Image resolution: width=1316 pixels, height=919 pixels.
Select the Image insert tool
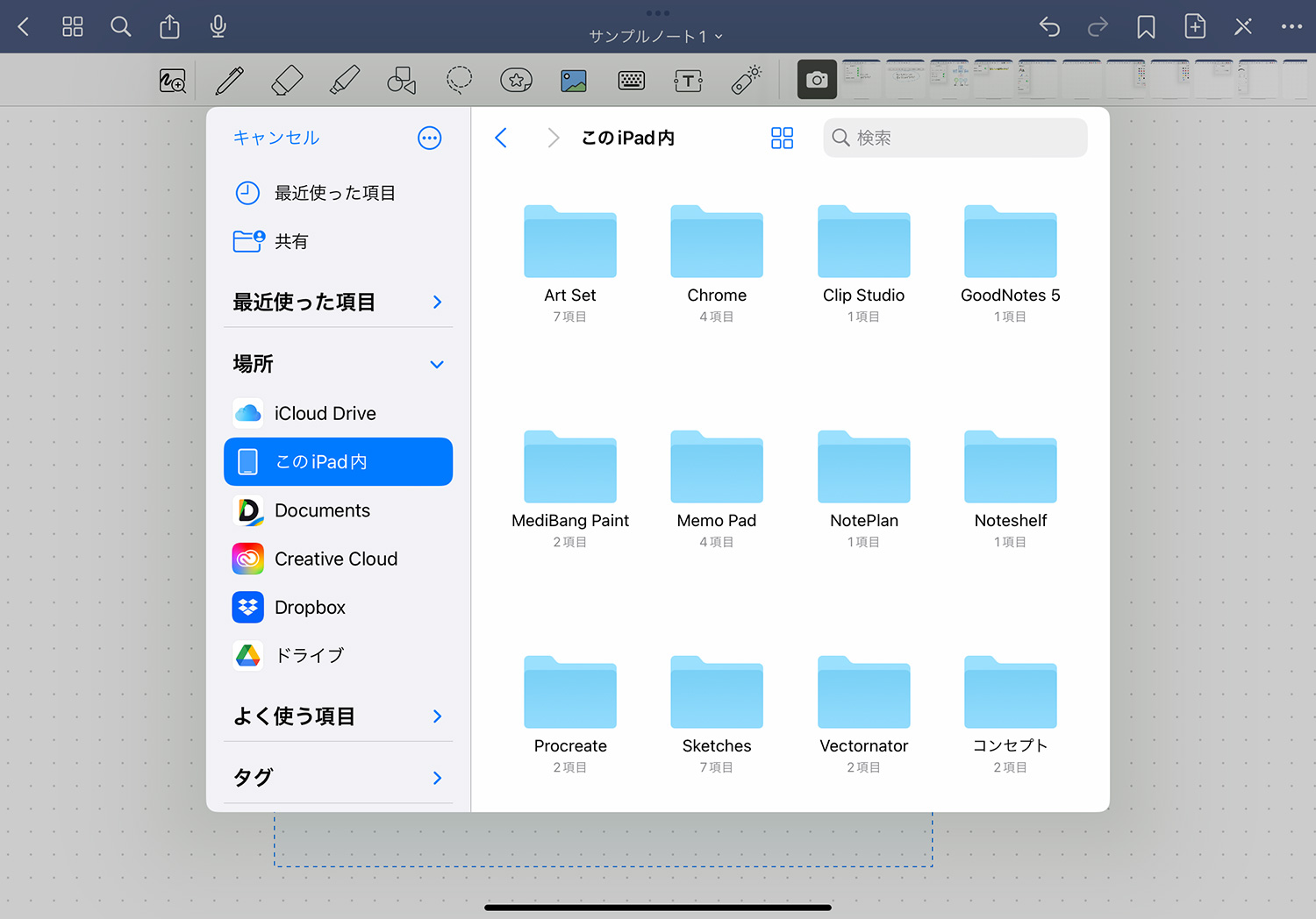[574, 81]
